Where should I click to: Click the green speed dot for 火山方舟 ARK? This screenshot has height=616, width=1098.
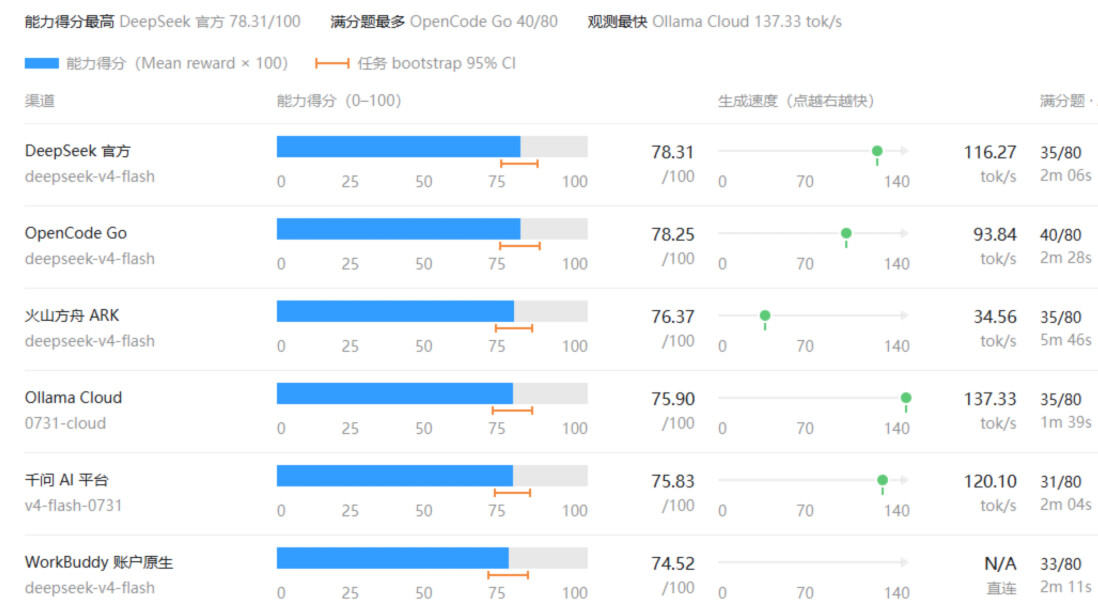click(765, 316)
